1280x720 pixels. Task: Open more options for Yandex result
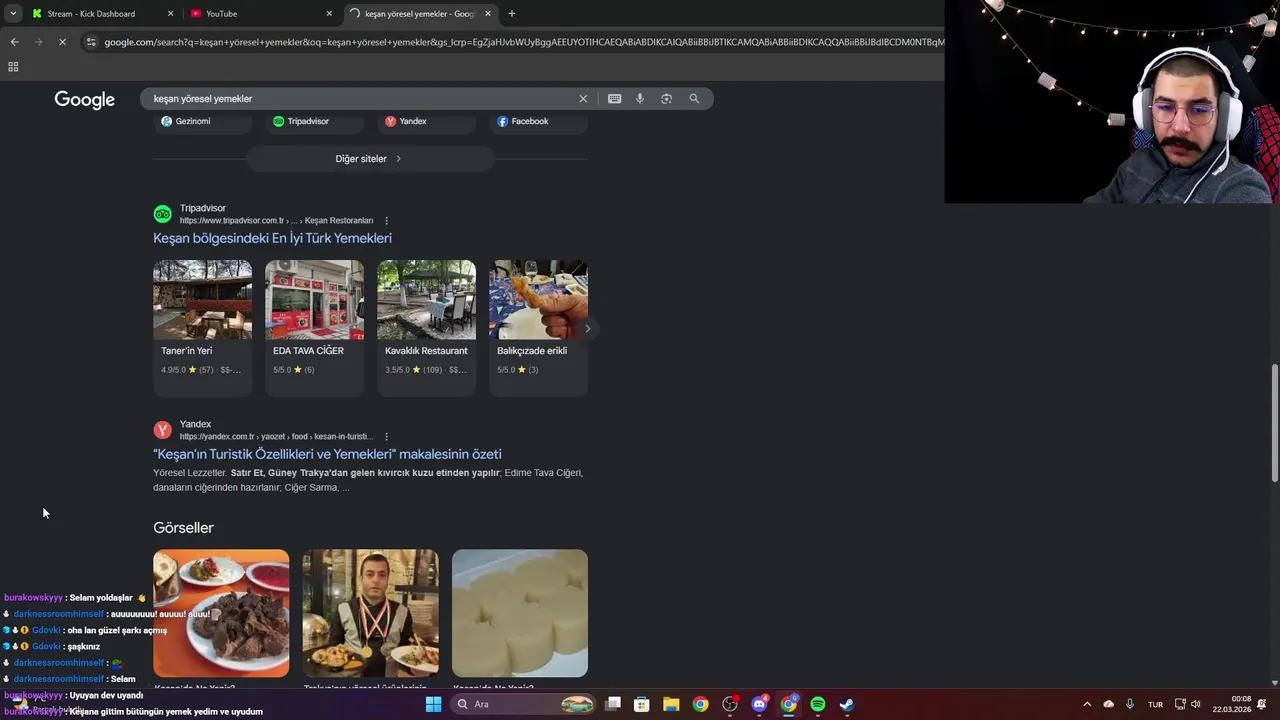pyautogui.click(x=386, y=437)
